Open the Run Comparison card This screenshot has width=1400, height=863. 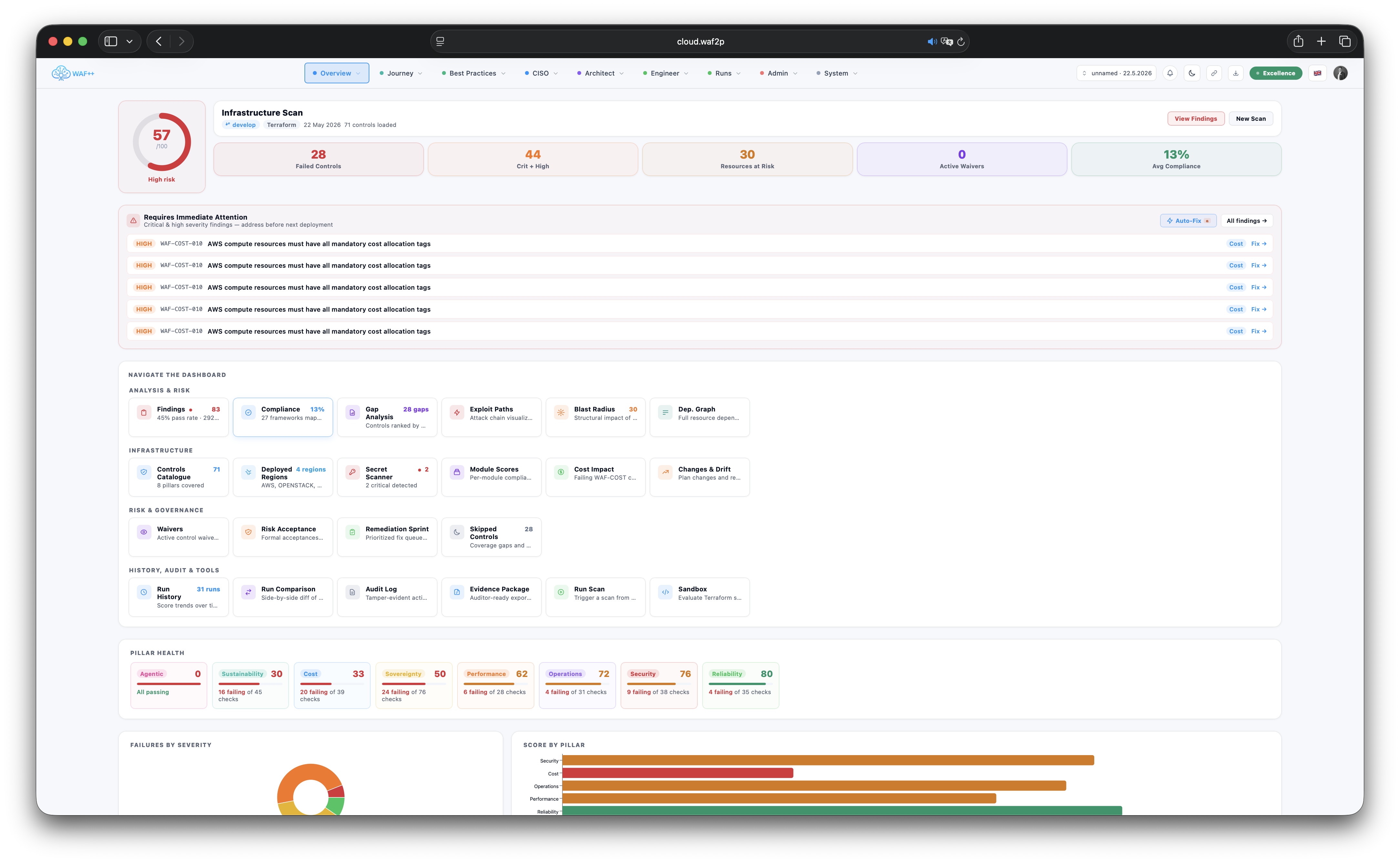coord(283,597)
